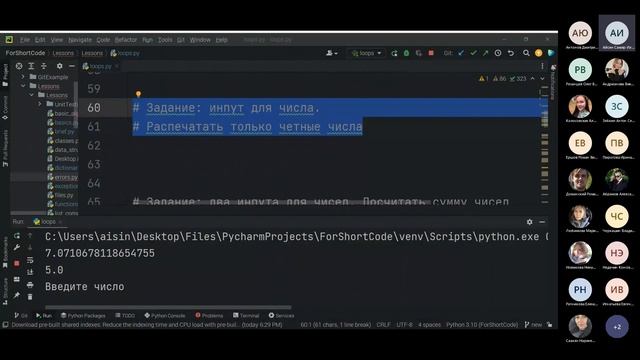Open the Tools menu
This screenshot has height=360, width=640.
[x=165, y=40]
